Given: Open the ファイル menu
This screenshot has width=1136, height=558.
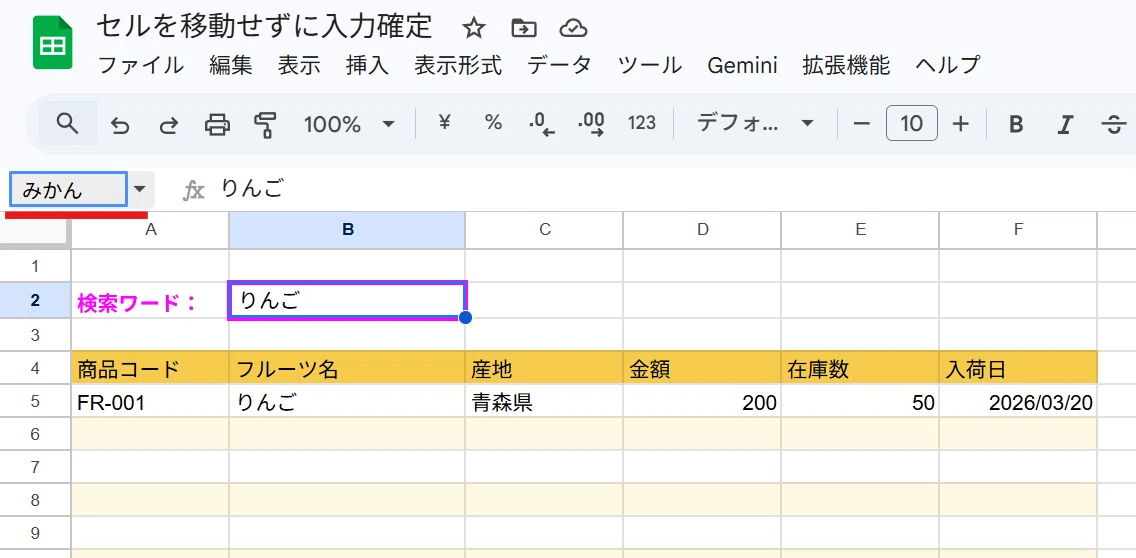Looking at the screenshot, I should (x=141, y=65).
